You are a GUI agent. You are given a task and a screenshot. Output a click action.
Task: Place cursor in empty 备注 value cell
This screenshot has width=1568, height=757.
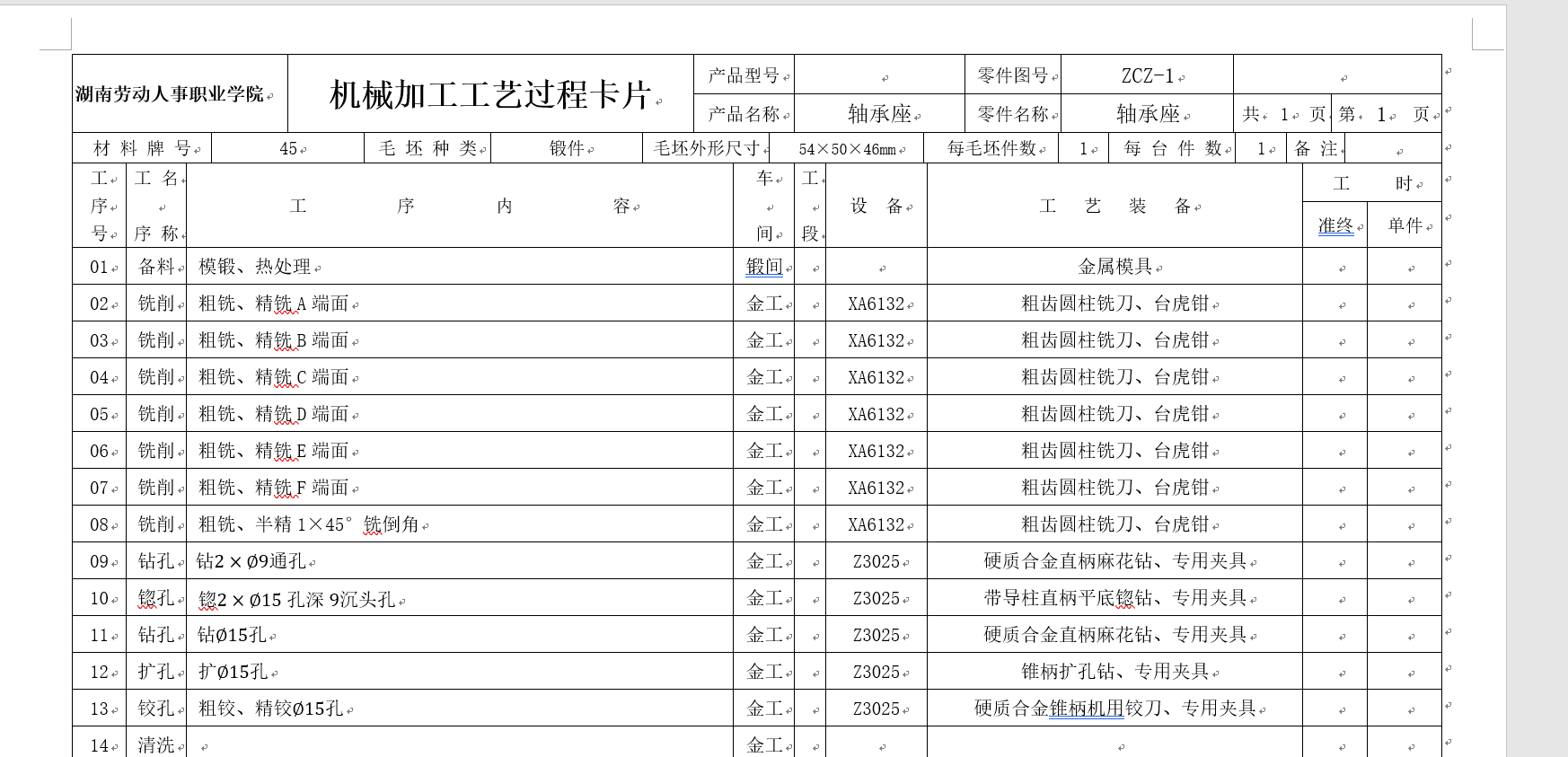[x=1393, y=149]
